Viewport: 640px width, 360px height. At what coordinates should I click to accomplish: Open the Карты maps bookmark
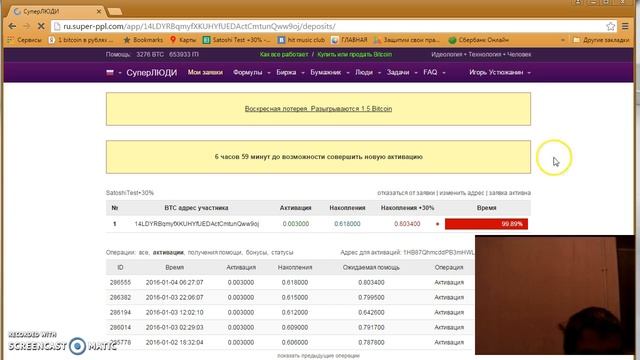(x=183, y=40)
